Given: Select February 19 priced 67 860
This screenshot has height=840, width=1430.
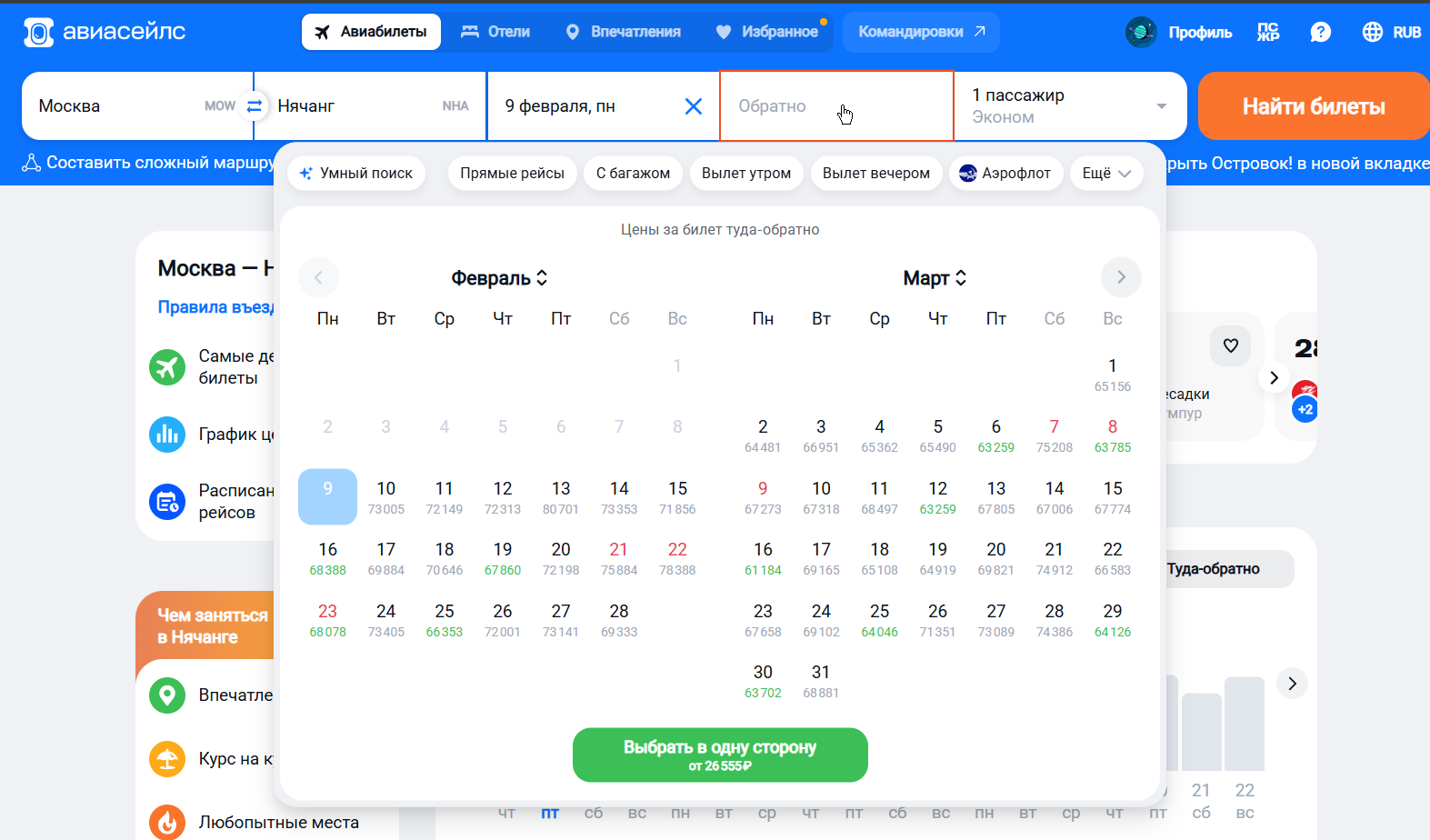Looking at the screenshot, I should pyautogui.click(x=503, y=558).
